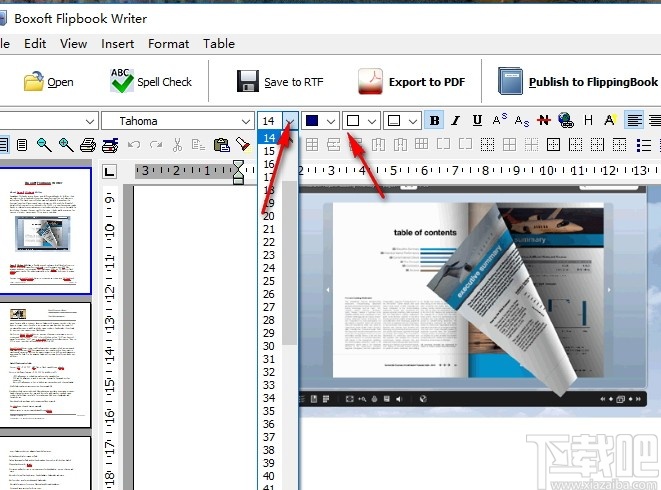Toggle Superscript formatting

tap(500, 121)
